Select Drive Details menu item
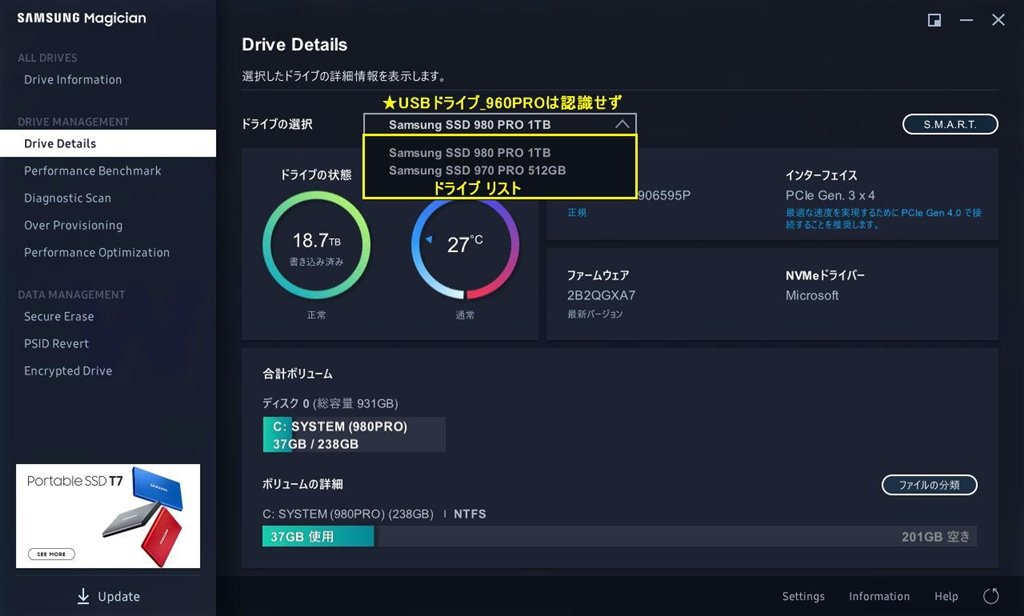This screenshot has height=616, width=1024. (x=108, y=143)
